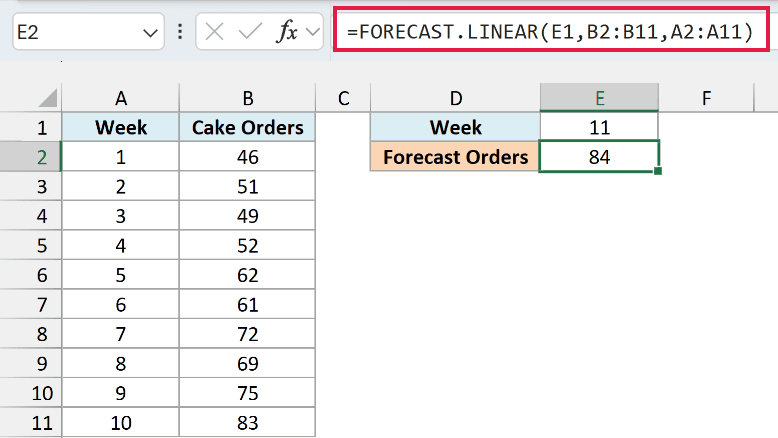Select the cell with cake orders 83
Screen dimensions: 778x438
(248, 423)
